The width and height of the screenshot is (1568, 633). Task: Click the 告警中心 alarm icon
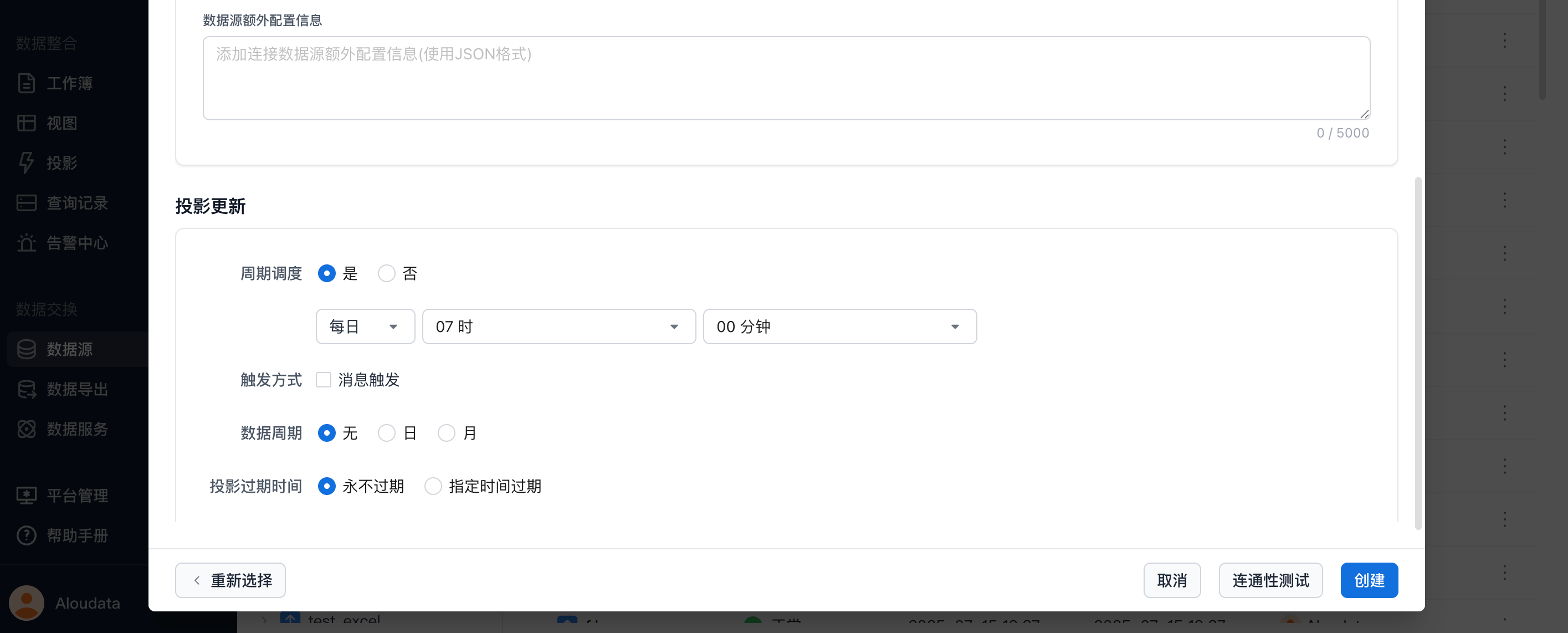pyautogui.click(x=26, y=243)
